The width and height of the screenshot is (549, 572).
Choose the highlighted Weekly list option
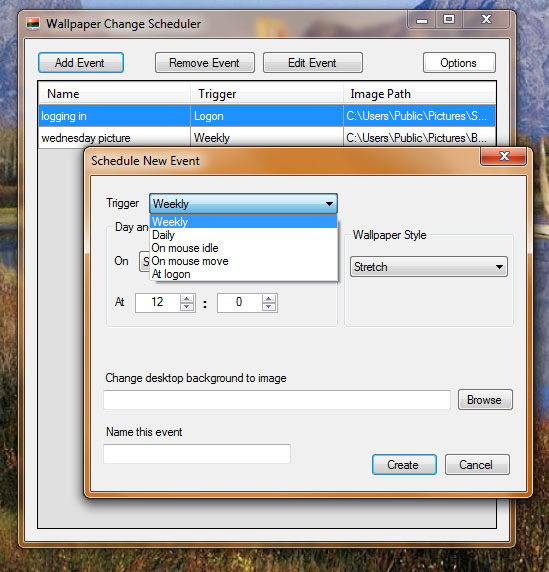[244, 221]
